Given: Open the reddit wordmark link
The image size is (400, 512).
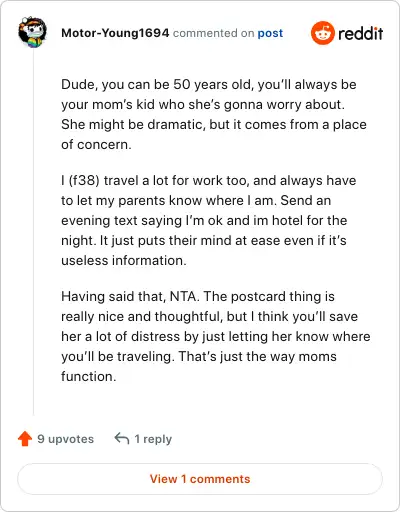Looking at the screenshot, I should tap(361, 33).
